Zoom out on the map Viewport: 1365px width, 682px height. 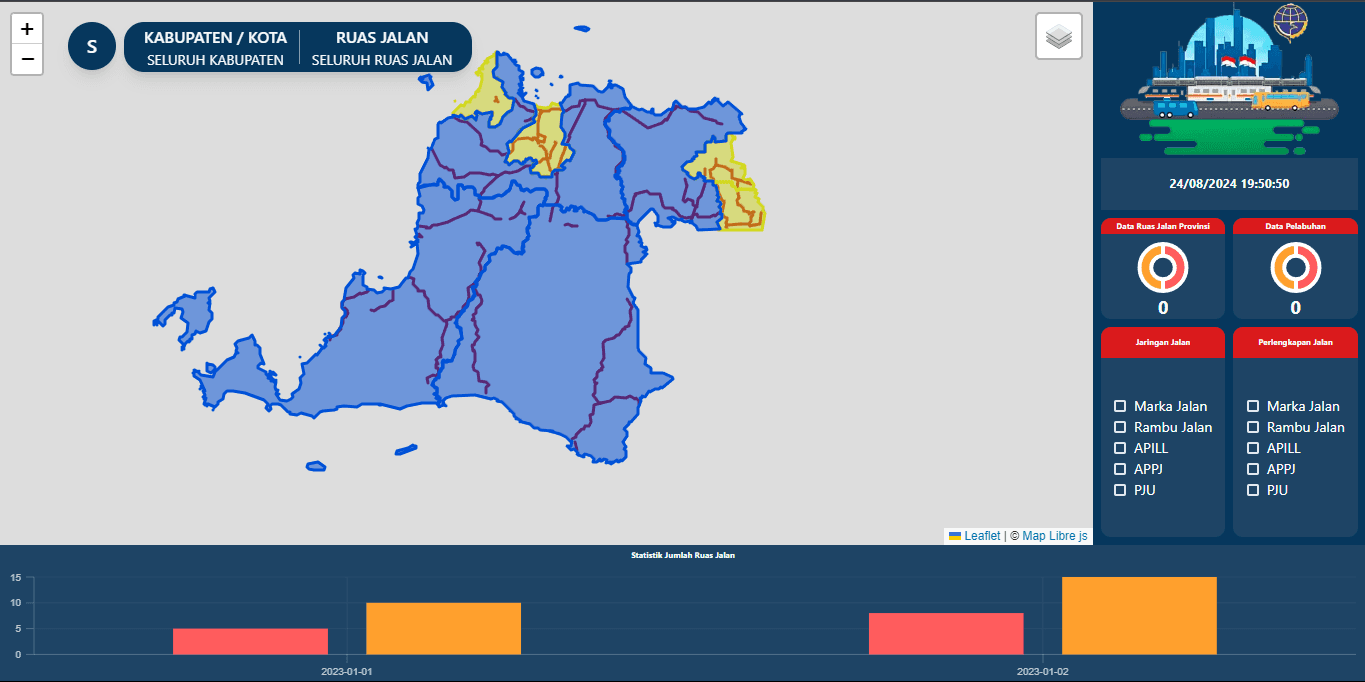[x=27, y=59]
